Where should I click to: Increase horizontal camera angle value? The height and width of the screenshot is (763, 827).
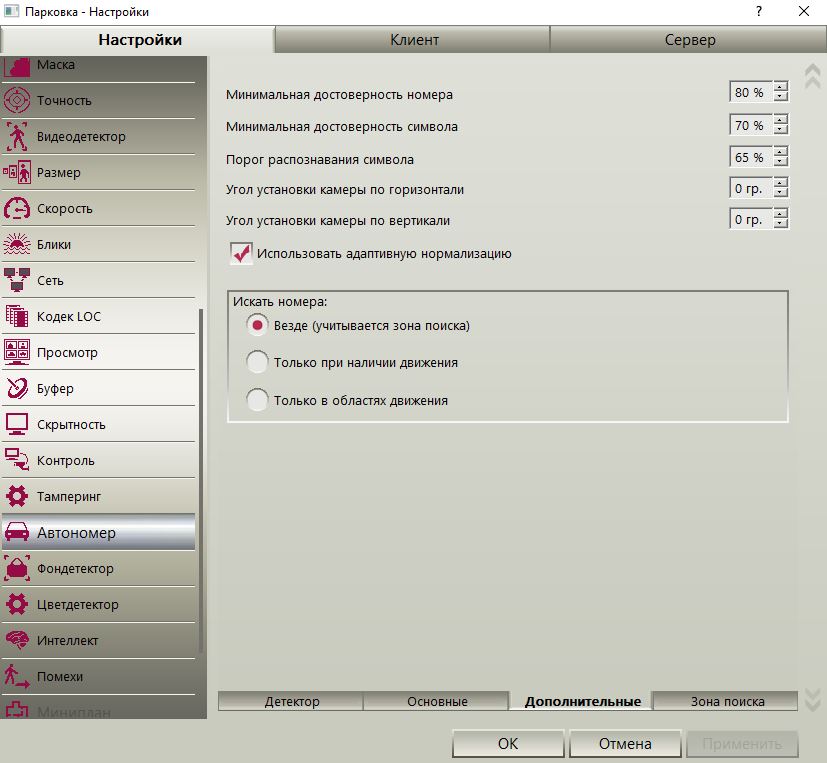[780, 182]
